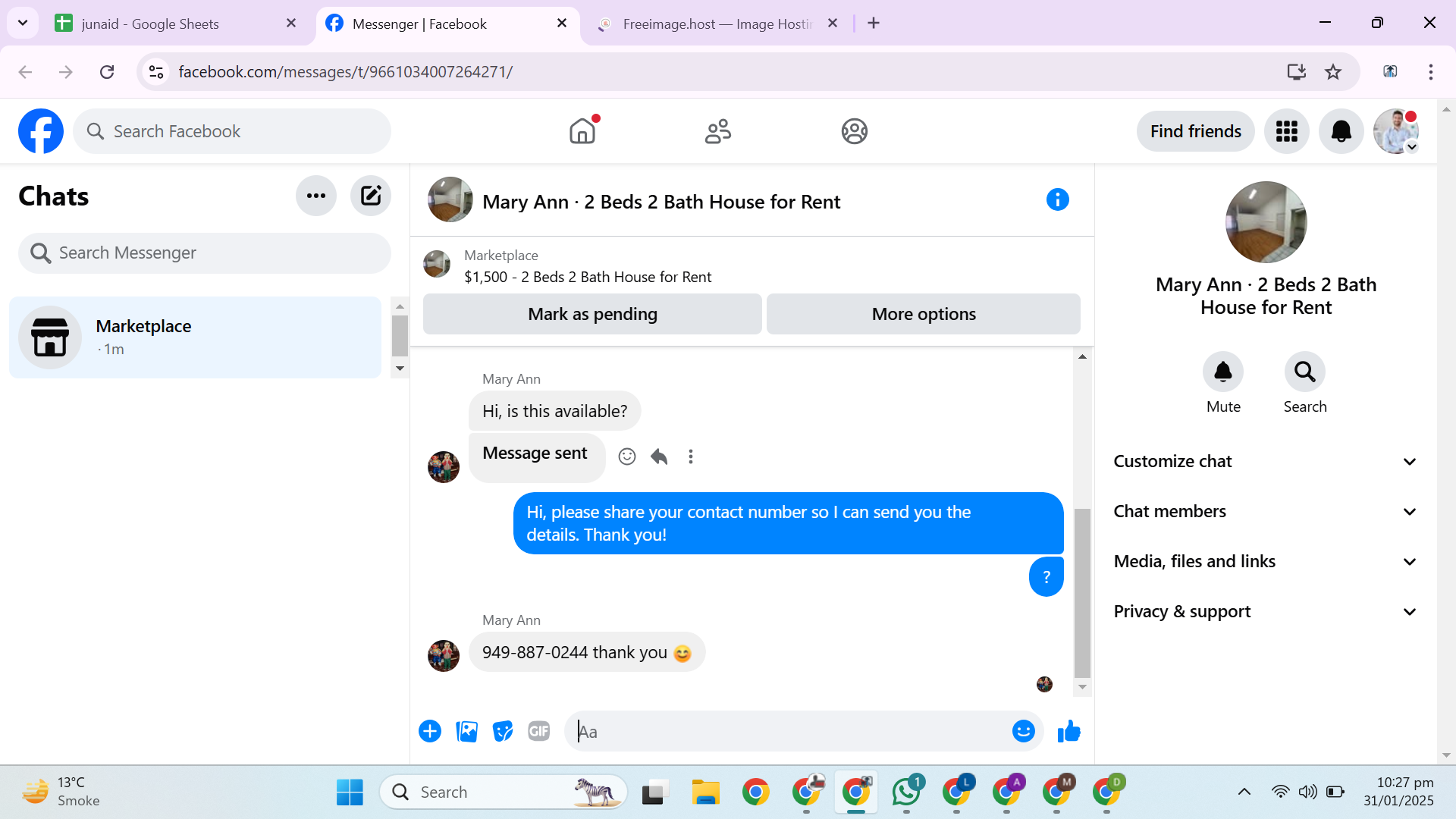Open conversation information icon
This screenshot has width=1456, height=819.
(1058, 199)
